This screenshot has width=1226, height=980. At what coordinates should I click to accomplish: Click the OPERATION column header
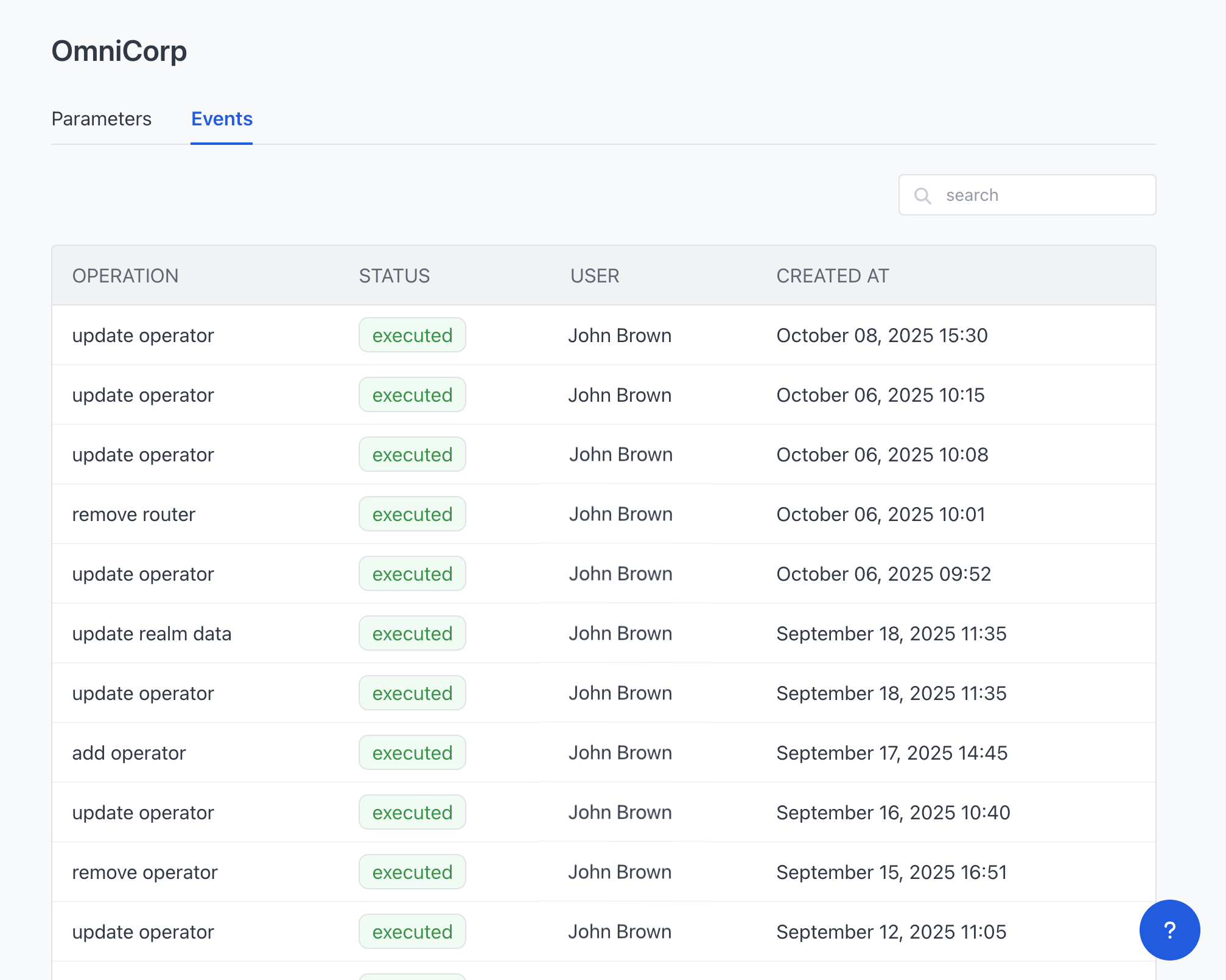click(x=125, y=276)
